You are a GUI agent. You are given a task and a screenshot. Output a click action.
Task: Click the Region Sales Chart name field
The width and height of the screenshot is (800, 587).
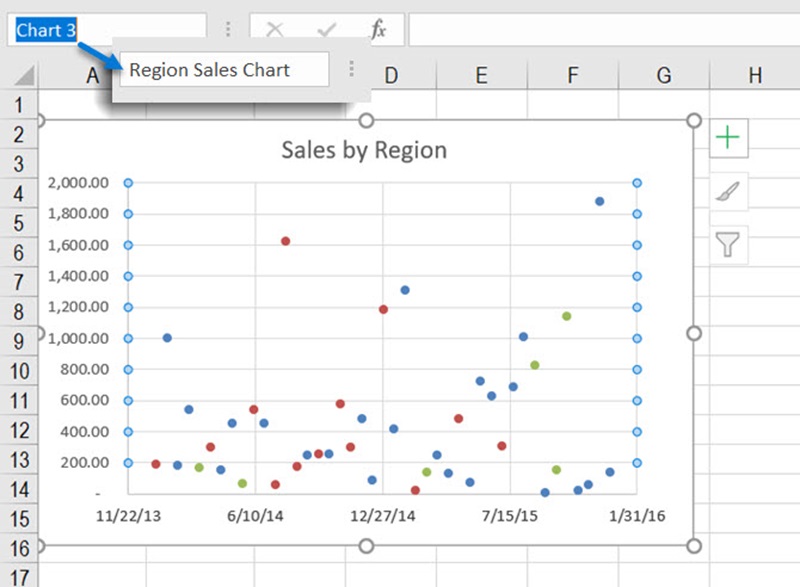tap(224, 70)
